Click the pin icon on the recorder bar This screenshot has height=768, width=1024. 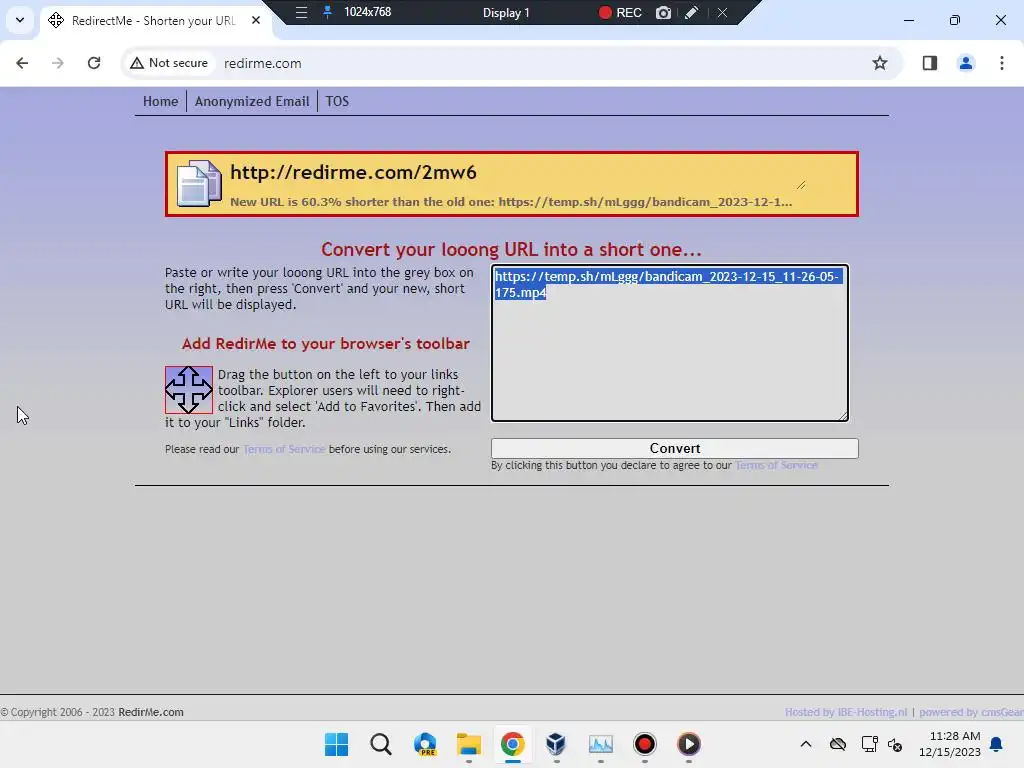tap(327, 12)
